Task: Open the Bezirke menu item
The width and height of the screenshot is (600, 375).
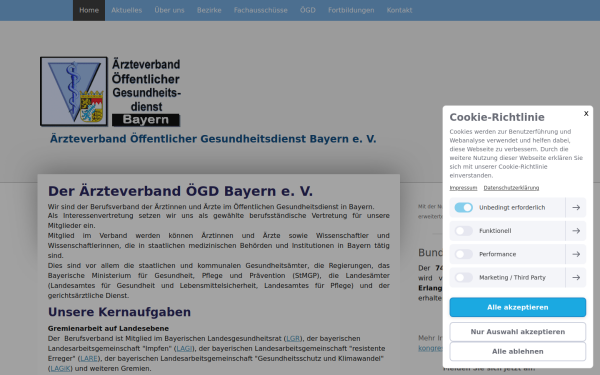Action: coord(209,10)
